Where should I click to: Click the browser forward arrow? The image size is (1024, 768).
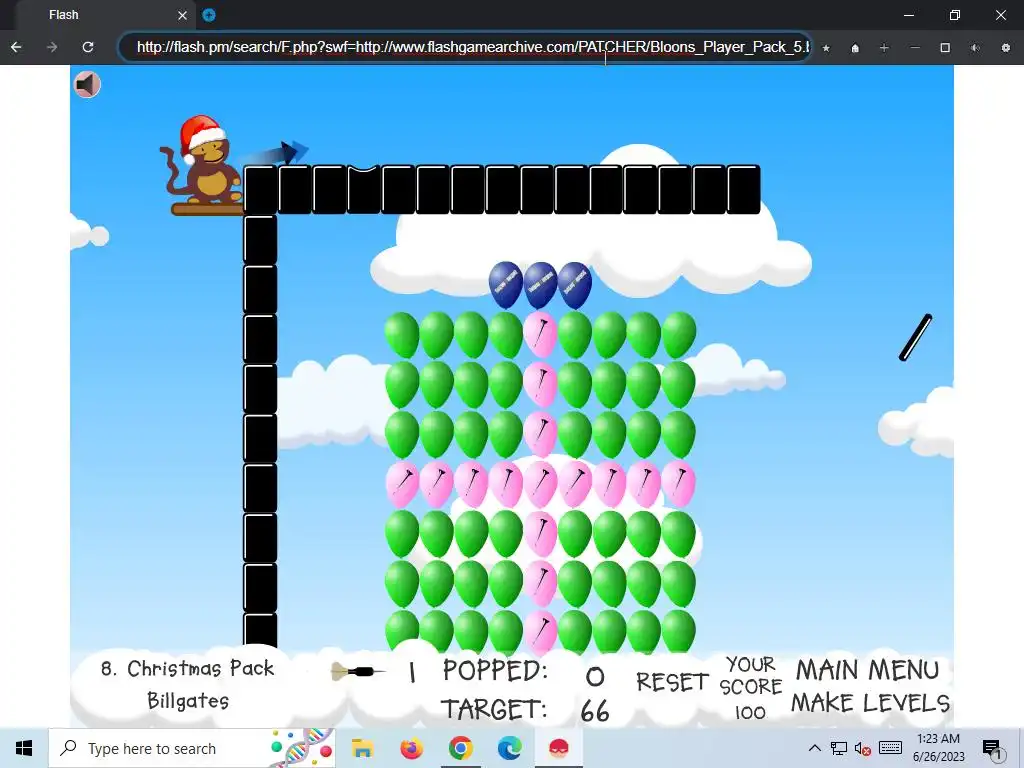(52, 47)
